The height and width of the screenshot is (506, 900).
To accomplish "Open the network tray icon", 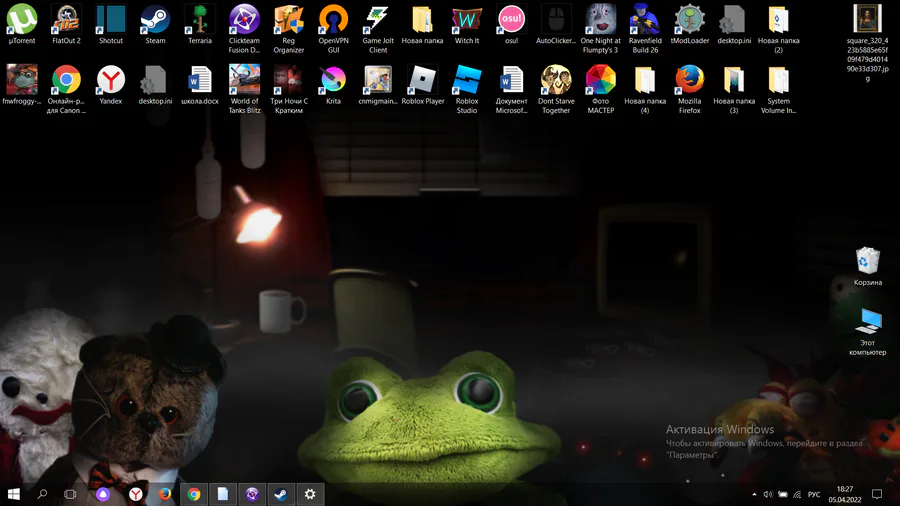I will pyautogui.click(x=797, y=494).
